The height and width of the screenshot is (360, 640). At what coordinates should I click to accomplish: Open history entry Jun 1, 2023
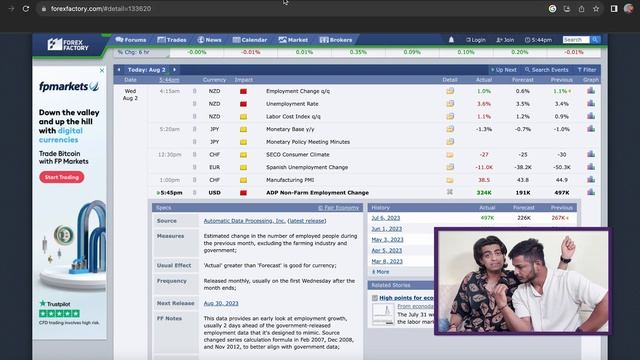(x=387, y=229)
